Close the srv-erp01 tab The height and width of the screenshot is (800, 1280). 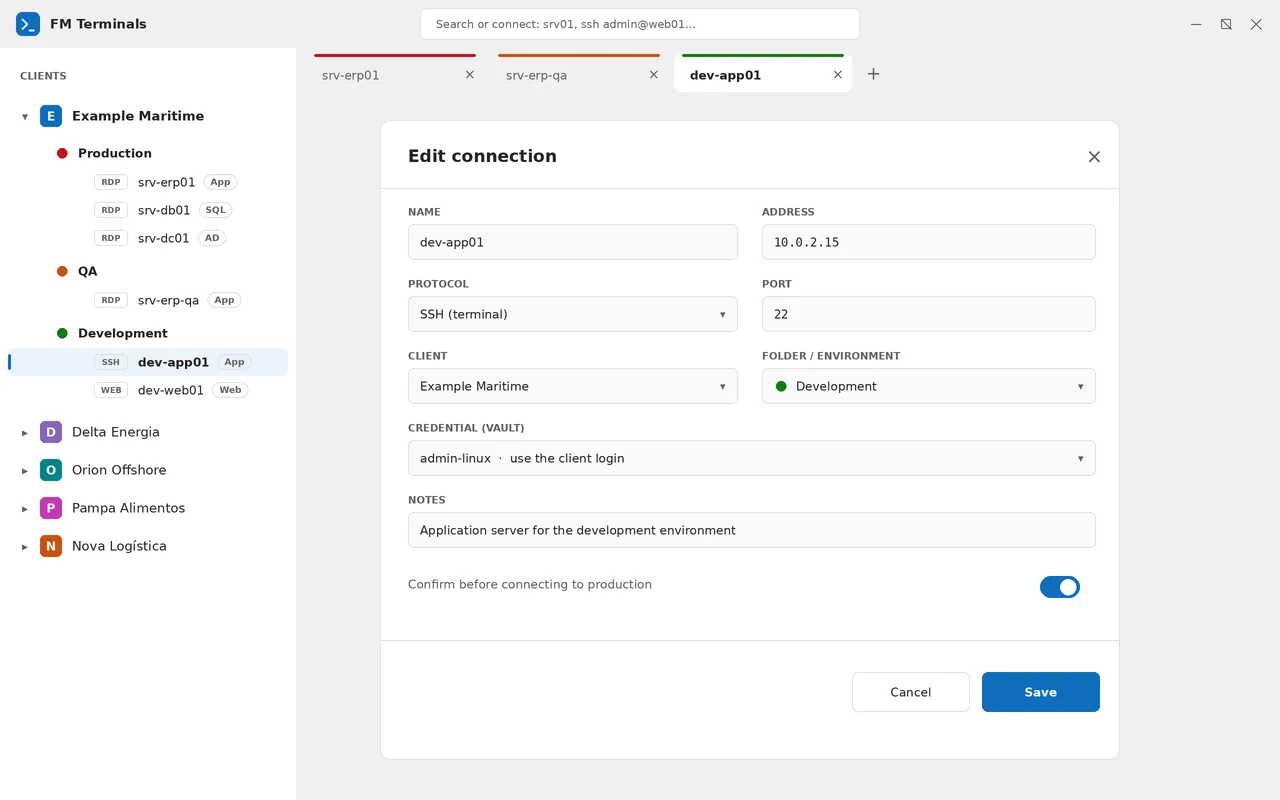(x=470, y=75)
